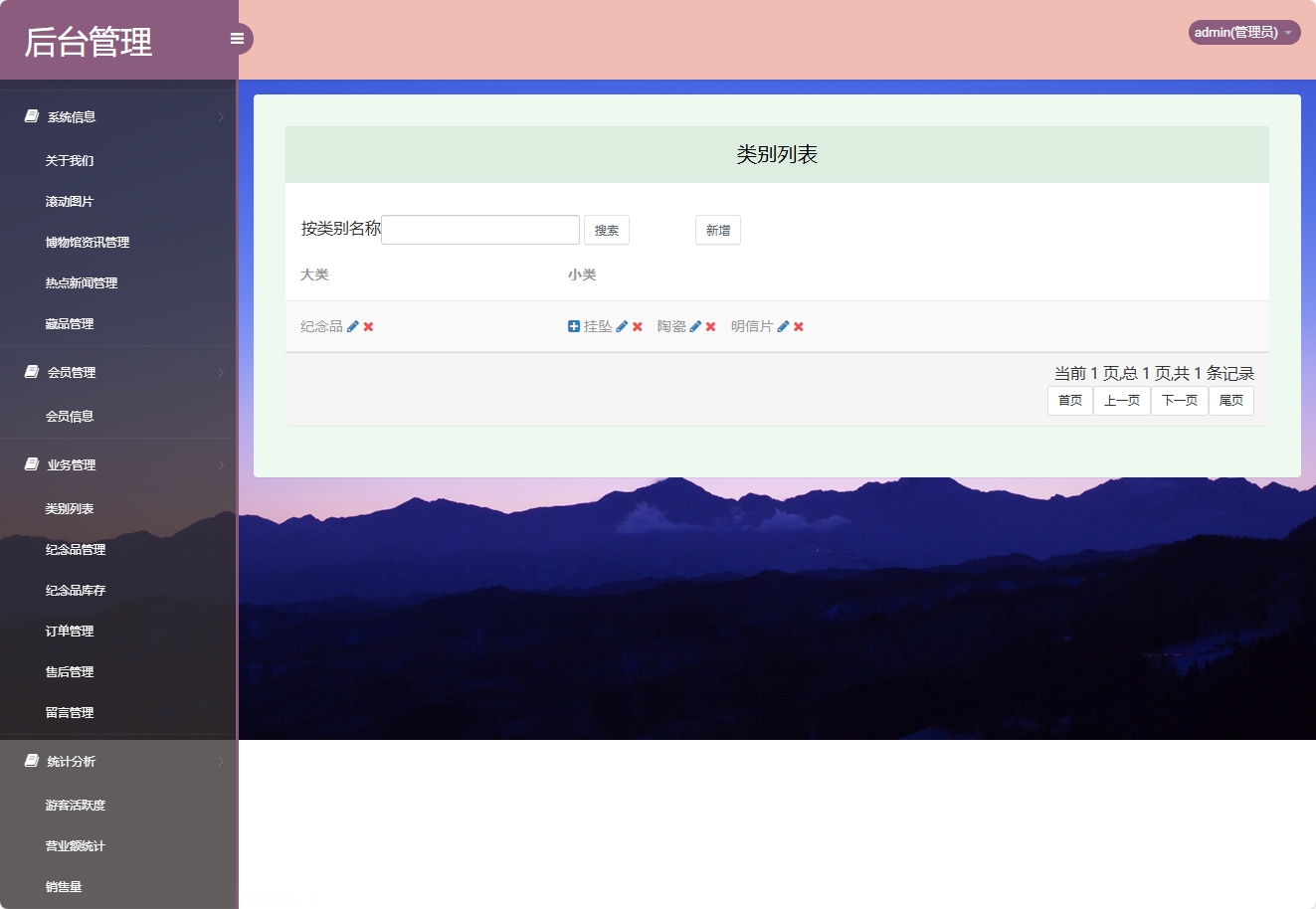Collapse the 会员管理 section chevron
Screen dimensions: 1316x909
(221, 373)
